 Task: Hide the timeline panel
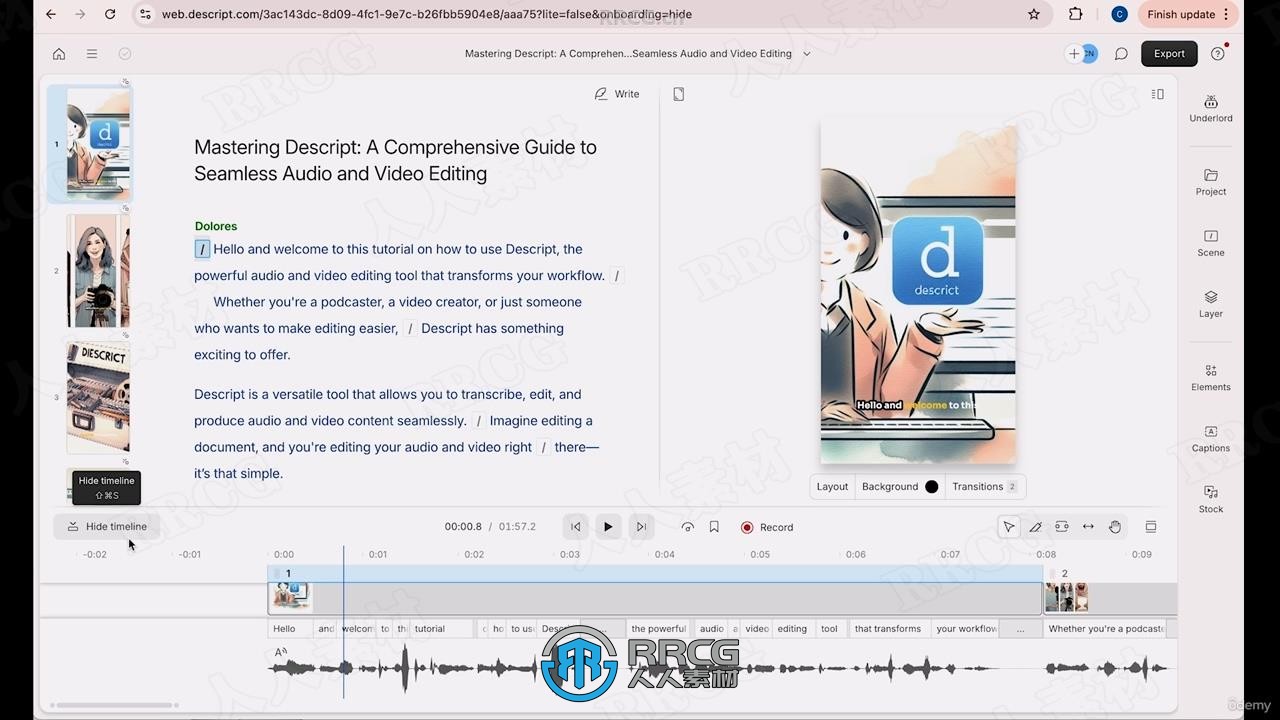107,527
